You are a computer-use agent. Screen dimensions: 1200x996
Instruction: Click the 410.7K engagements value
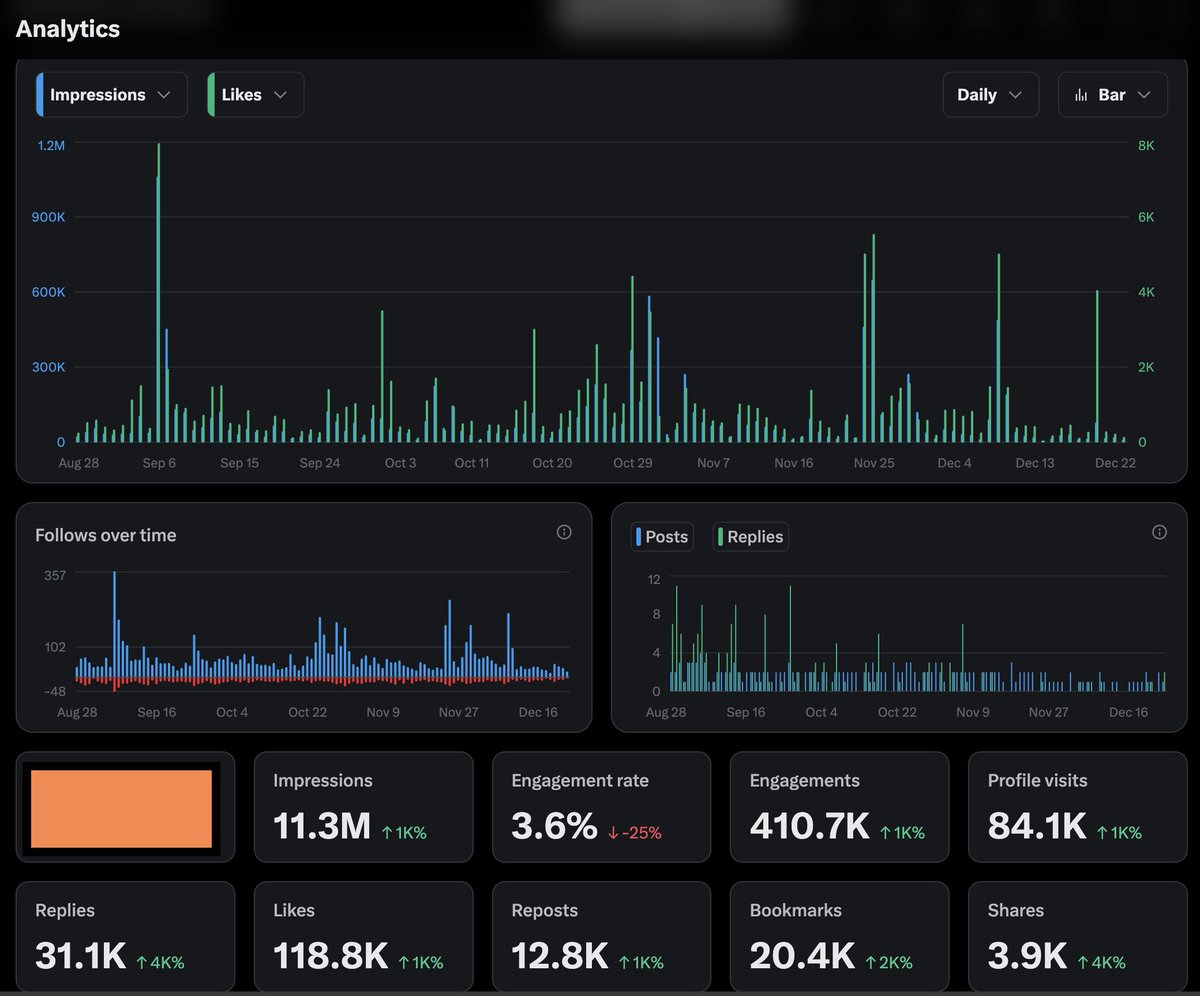click(809, 826)
